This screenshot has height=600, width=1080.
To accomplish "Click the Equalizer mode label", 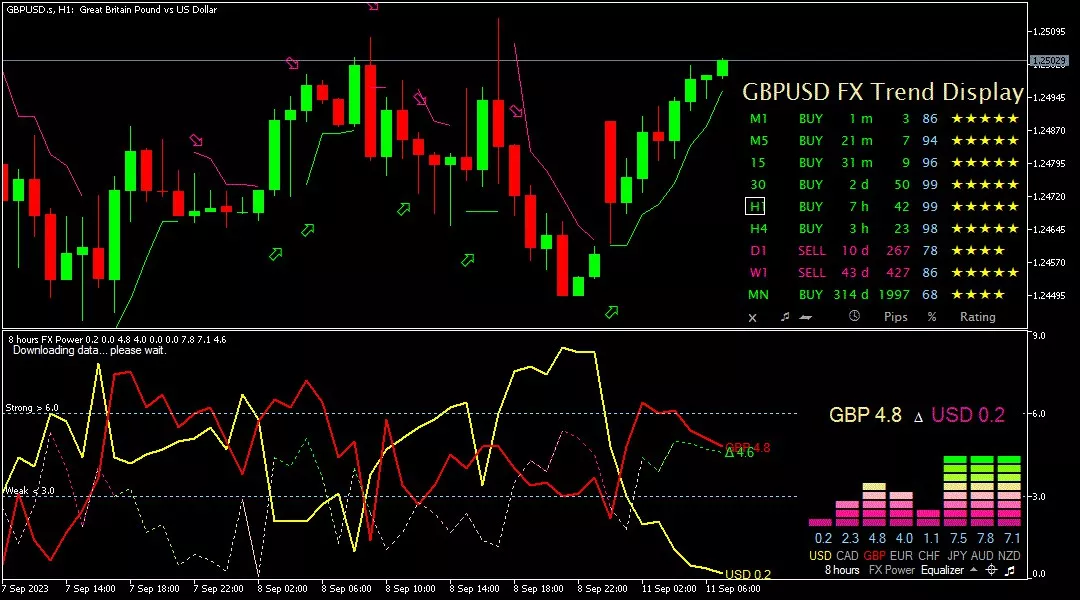I will 942,570.
